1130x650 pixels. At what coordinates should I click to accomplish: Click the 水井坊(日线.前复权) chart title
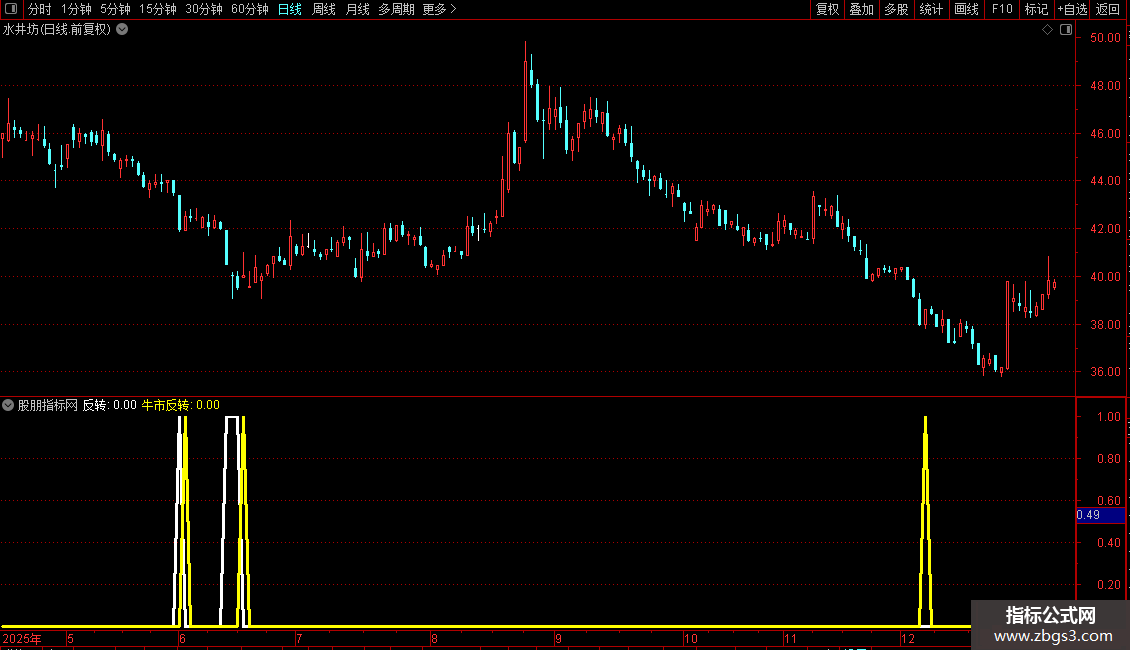click(57, 30)
